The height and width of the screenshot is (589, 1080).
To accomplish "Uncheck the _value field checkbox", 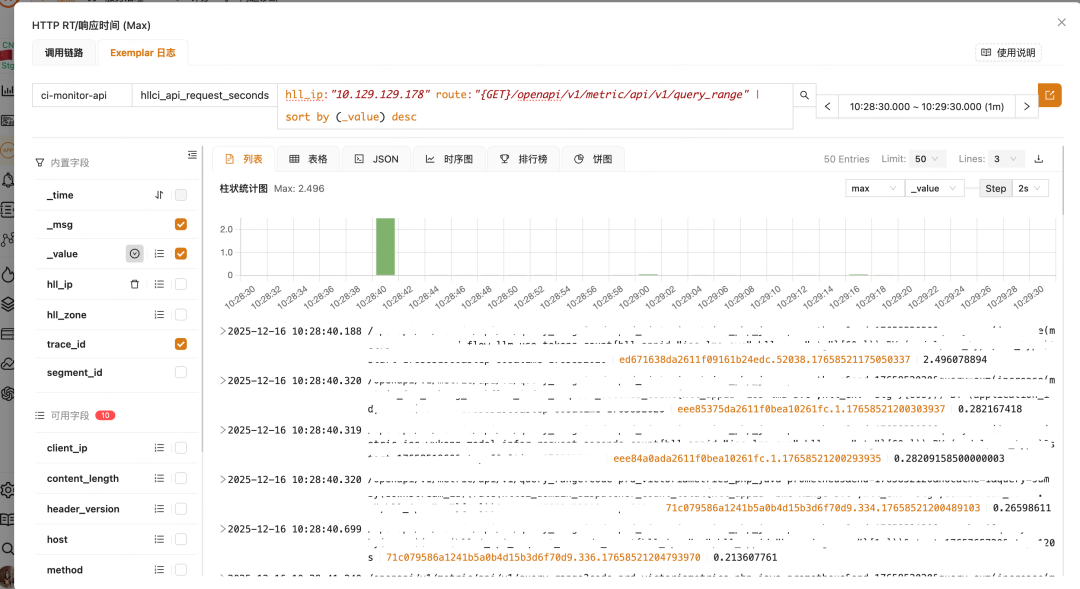I will pyautogui.click(x=180, y=254).
